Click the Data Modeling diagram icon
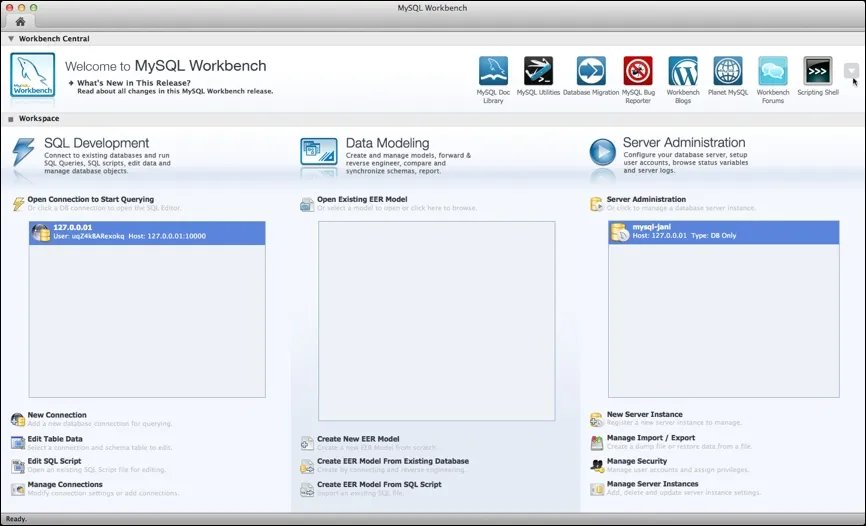 [319, 151]
